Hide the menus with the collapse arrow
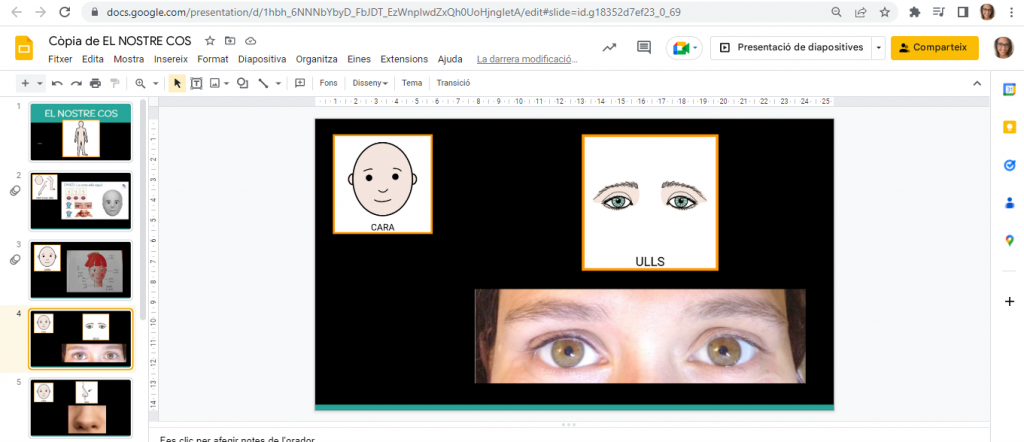This screenshot has width=1024, height=442. (x=976, y=83)
